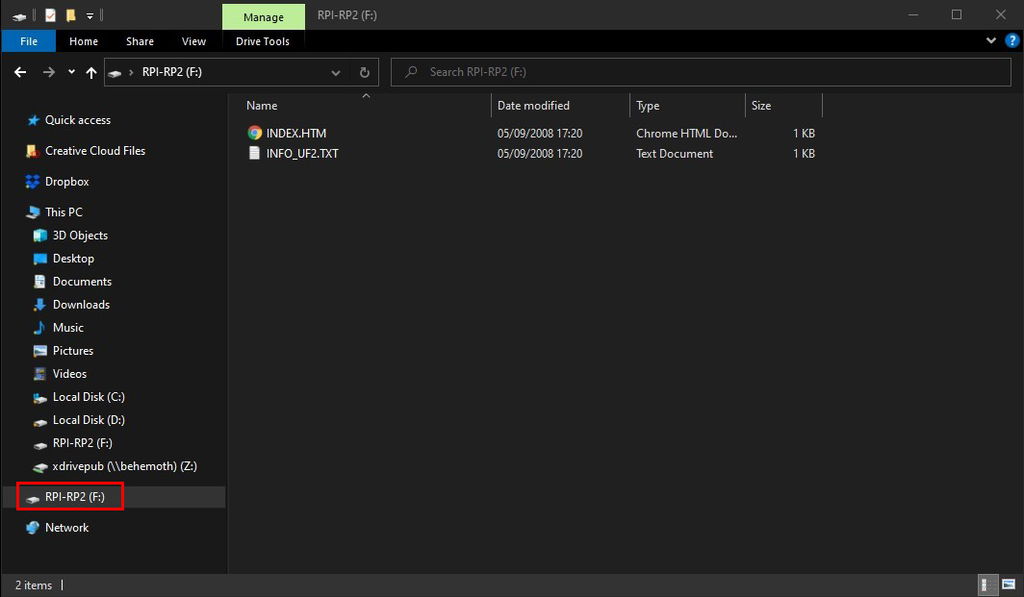This screenshot has height=597, width=1024.
Task: Click the Up directory arrow
Action: (92, 72)
